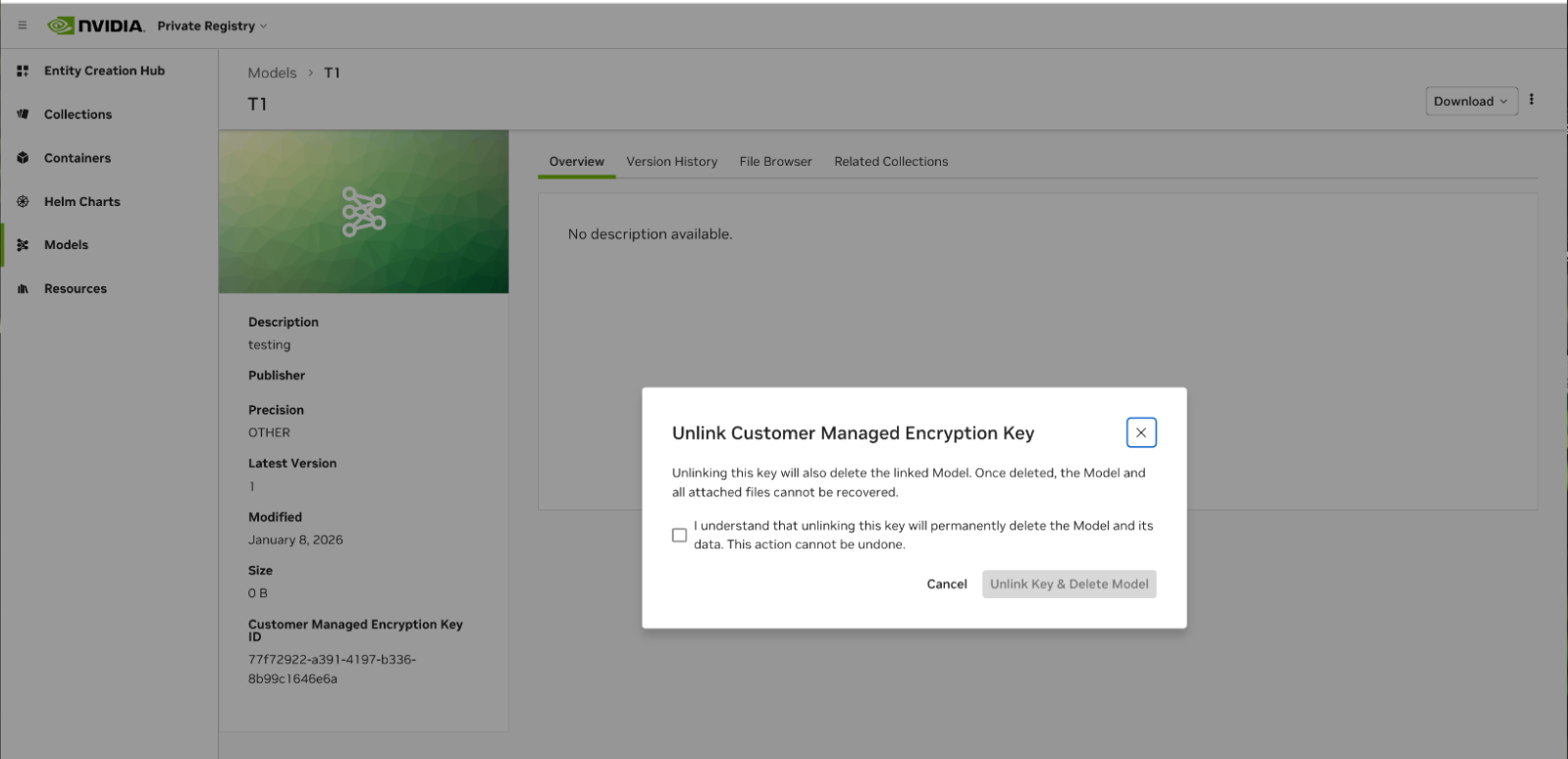The width and height of the screenshot is (1568, 759).
Task: Click the Entity Creation Hub icon
Action: tap(23, 71)
